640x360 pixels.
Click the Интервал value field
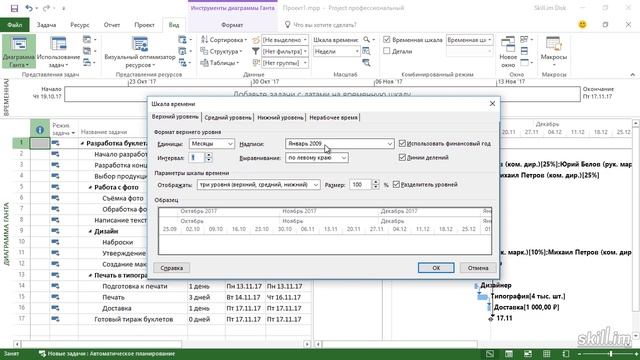click(x=197, y=158)
